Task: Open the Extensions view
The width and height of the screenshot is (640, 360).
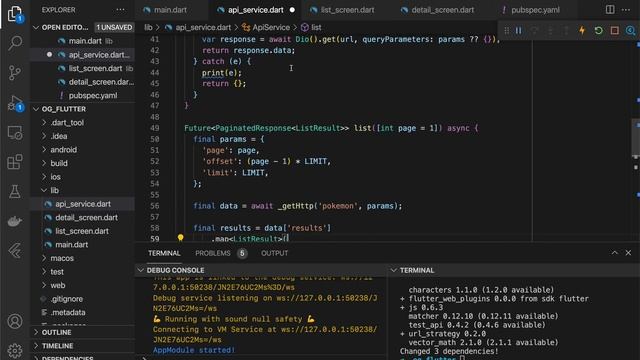Action: (x=15, y=162)
